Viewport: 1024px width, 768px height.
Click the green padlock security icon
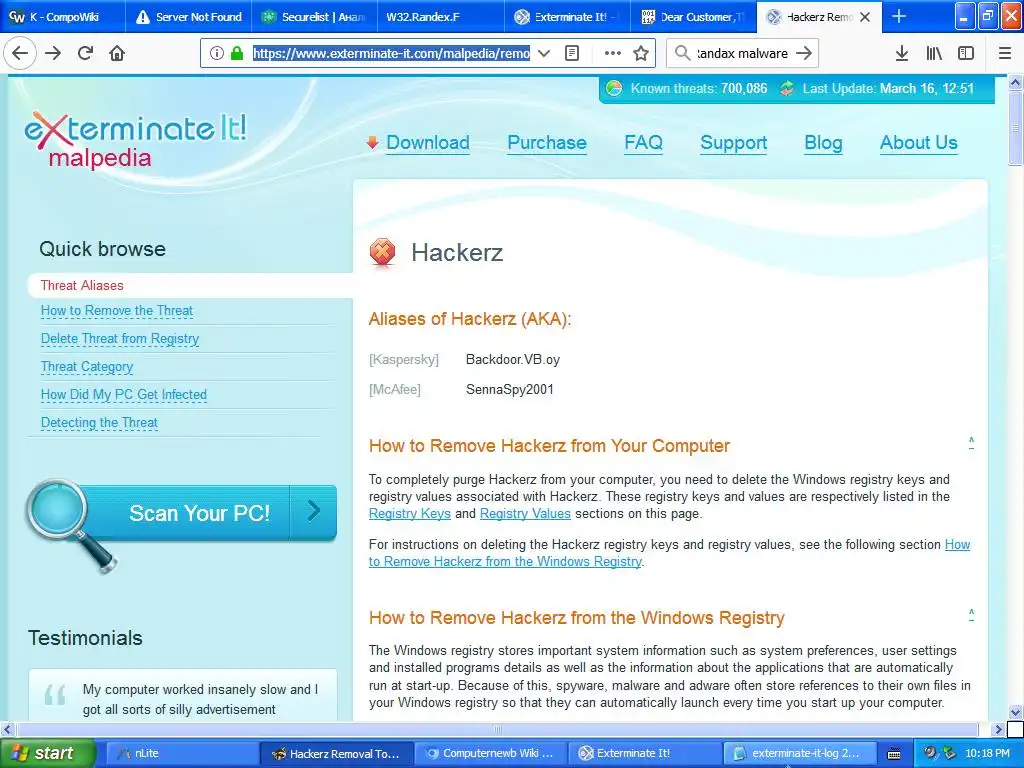(x=237, y=53)
